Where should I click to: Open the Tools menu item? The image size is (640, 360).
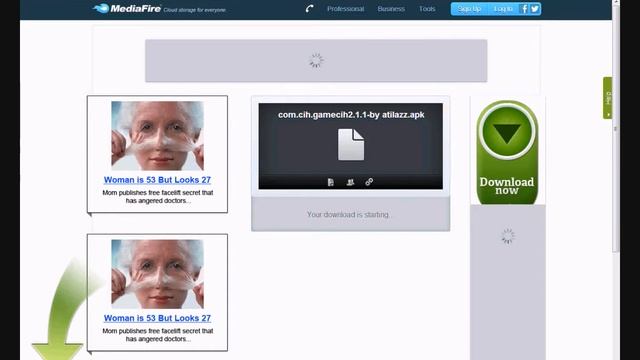click(x=427, y=9)
